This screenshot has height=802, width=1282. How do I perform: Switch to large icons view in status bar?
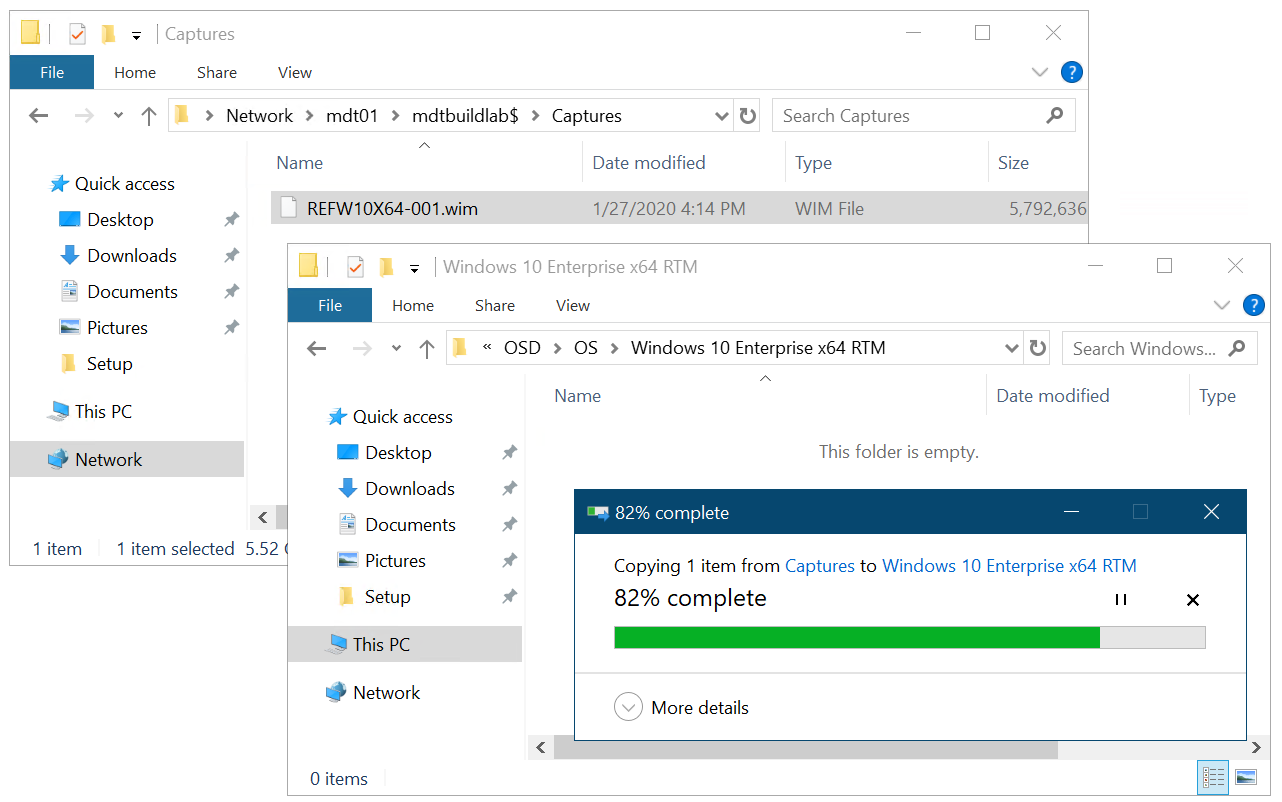point(1245,777)
